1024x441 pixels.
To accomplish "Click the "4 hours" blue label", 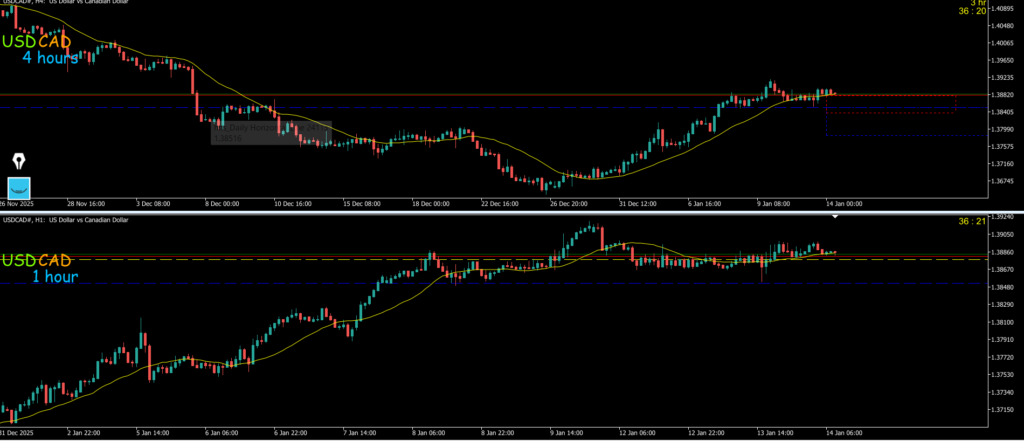I will pyautogui.click(x=51, y=58).
